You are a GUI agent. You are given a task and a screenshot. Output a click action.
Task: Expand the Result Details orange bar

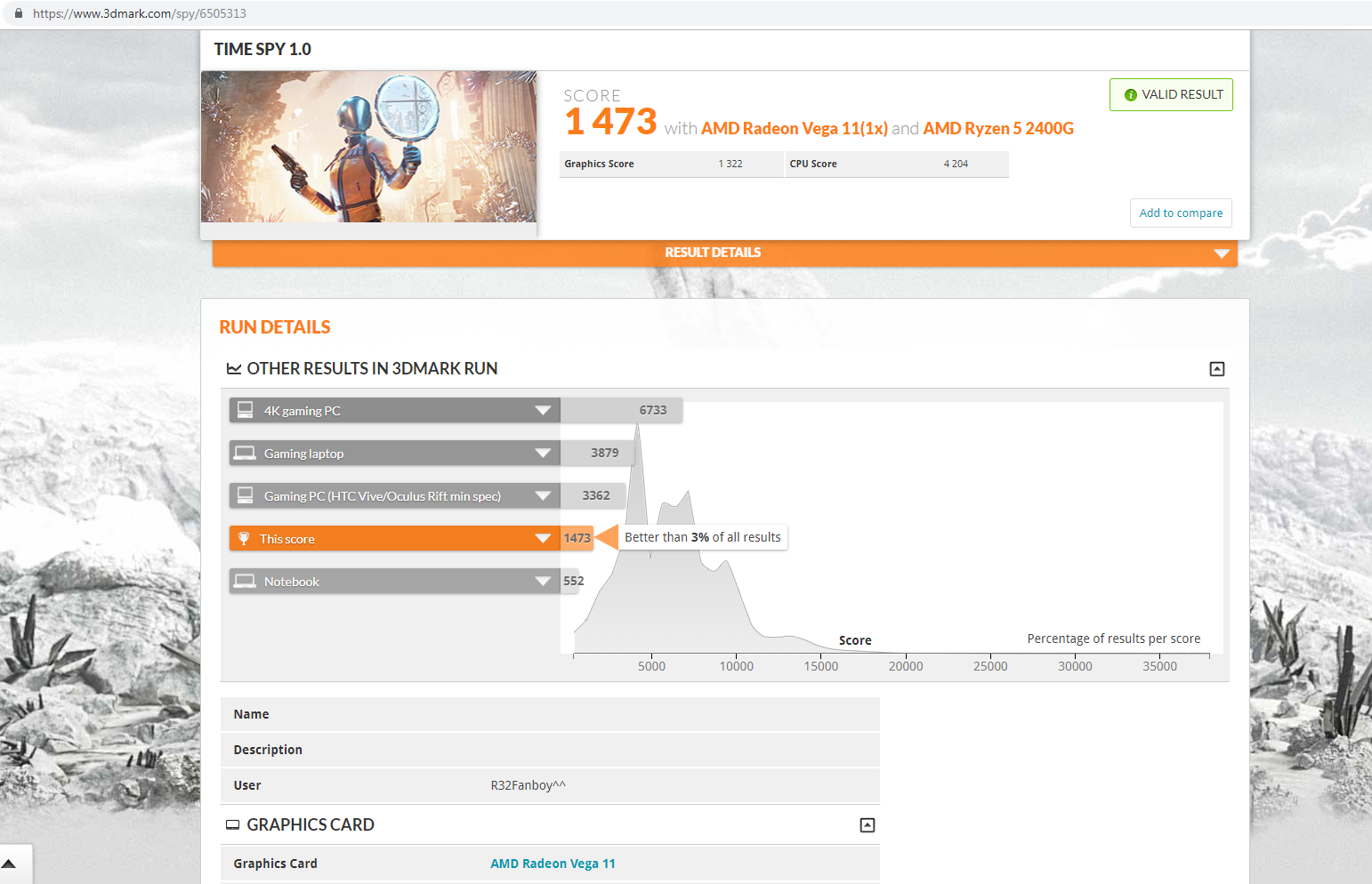click(725, 253)
